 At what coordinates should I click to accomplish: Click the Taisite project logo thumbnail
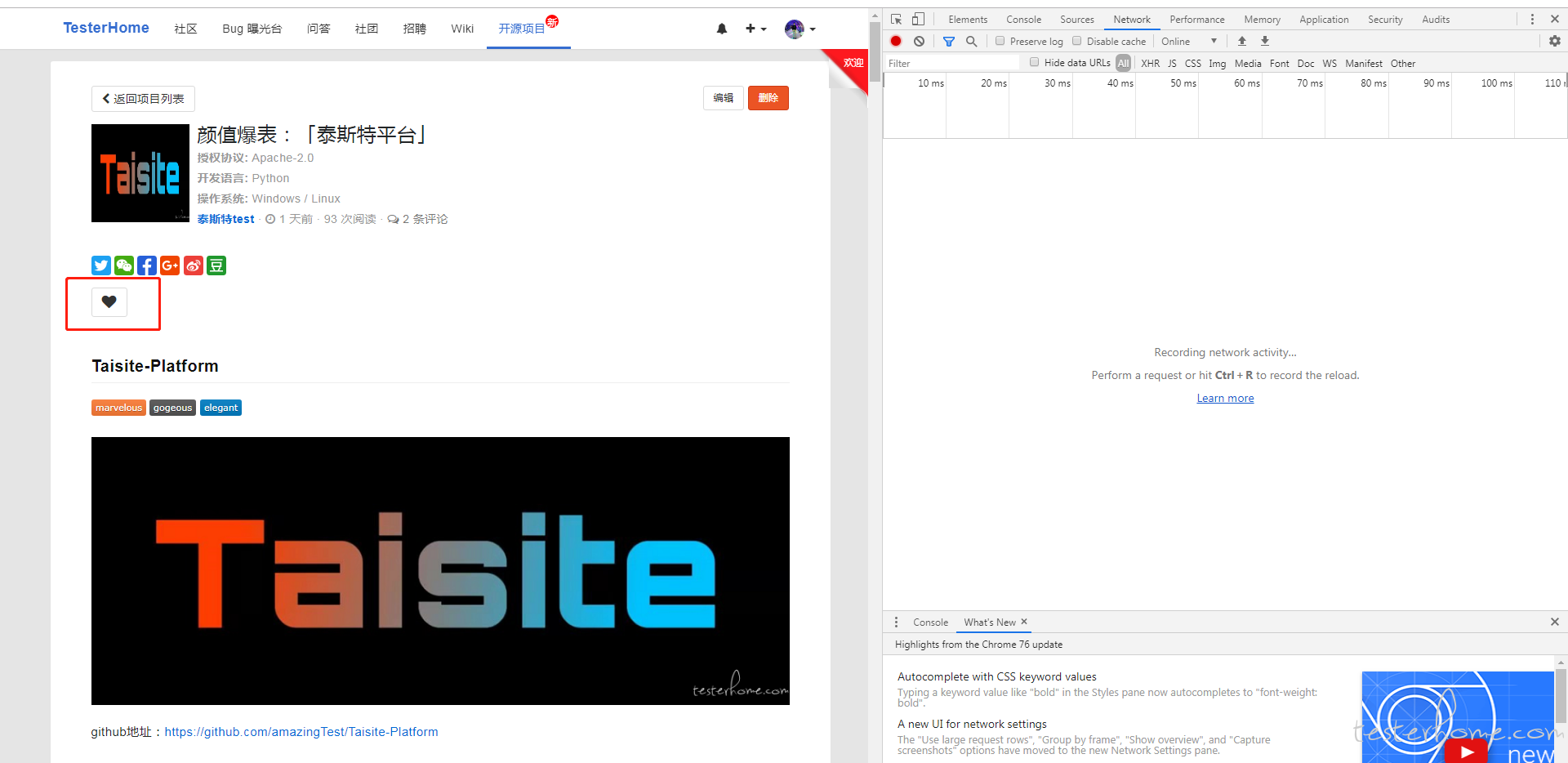tap(140, 173)
